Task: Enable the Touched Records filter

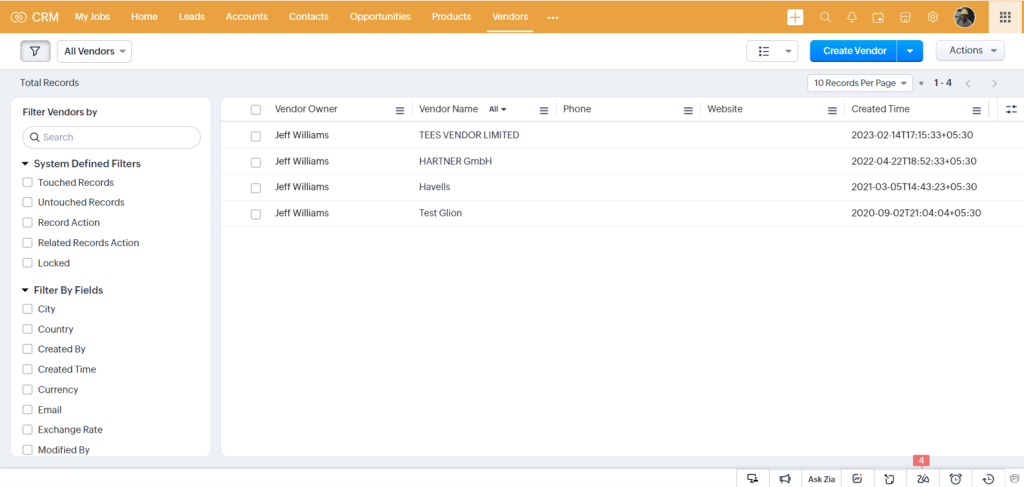Action: click(x=28, y=183)
